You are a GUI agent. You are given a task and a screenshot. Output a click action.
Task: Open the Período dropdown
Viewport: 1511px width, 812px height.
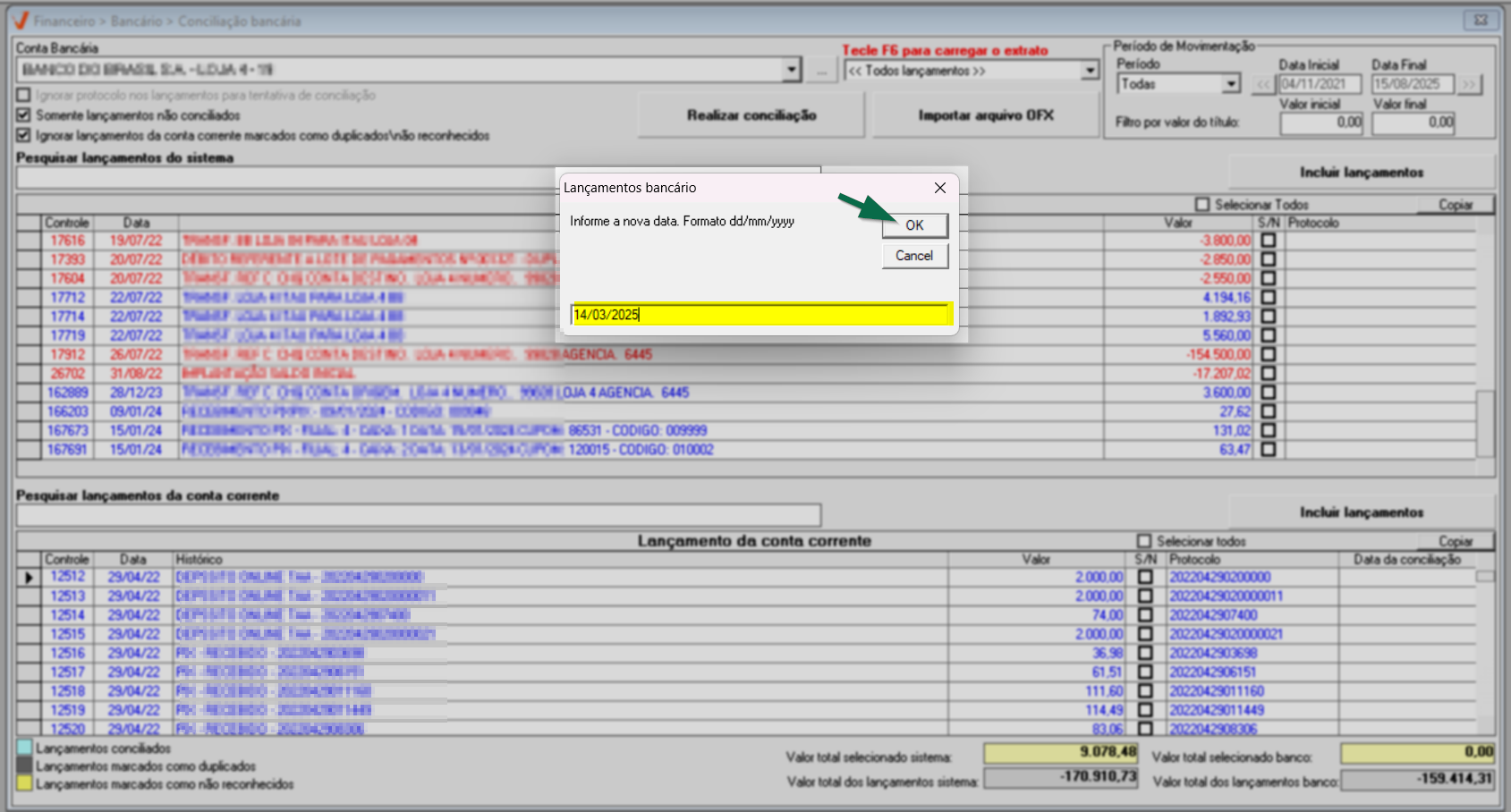pyautogui.click(x=1231, y=84)
